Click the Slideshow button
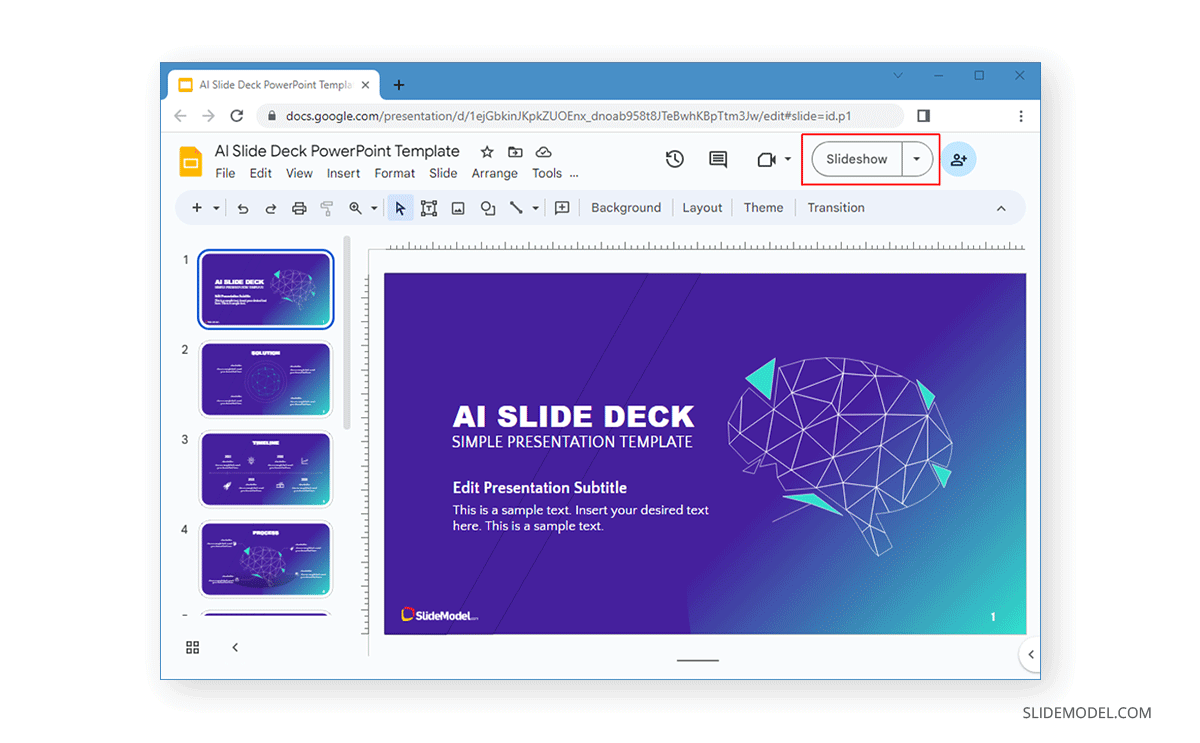Viewport: 1200px width, 743px height. click(856, 158)
